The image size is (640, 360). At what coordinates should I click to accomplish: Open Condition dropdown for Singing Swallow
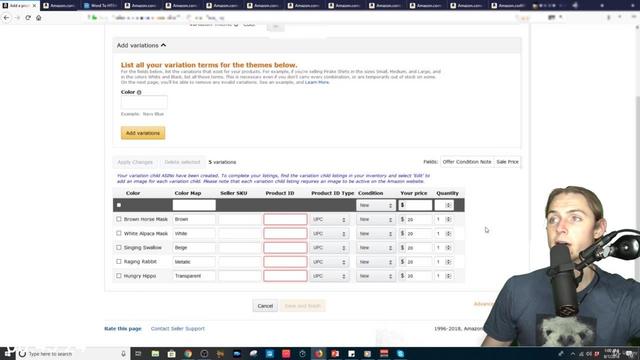click(376, 248)
